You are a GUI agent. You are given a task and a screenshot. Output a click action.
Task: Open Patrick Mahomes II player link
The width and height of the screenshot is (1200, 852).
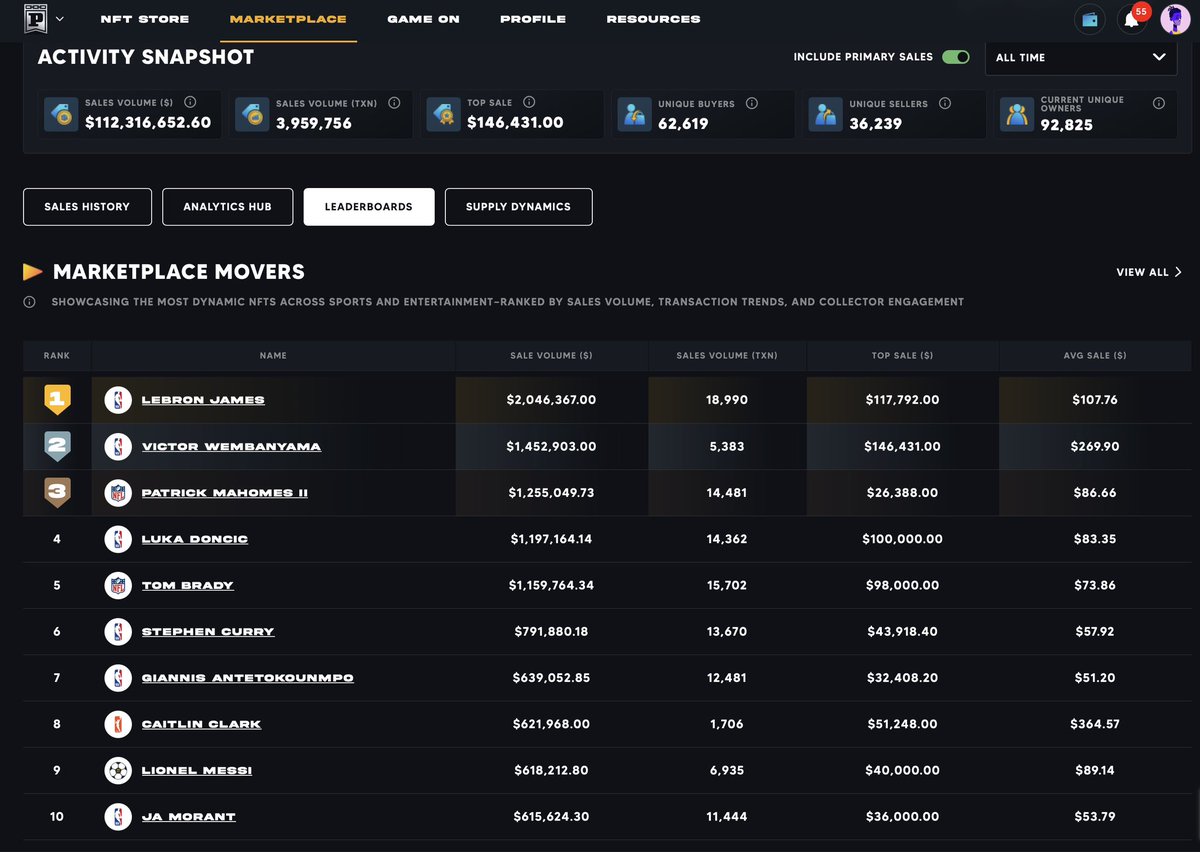point(225,493)
